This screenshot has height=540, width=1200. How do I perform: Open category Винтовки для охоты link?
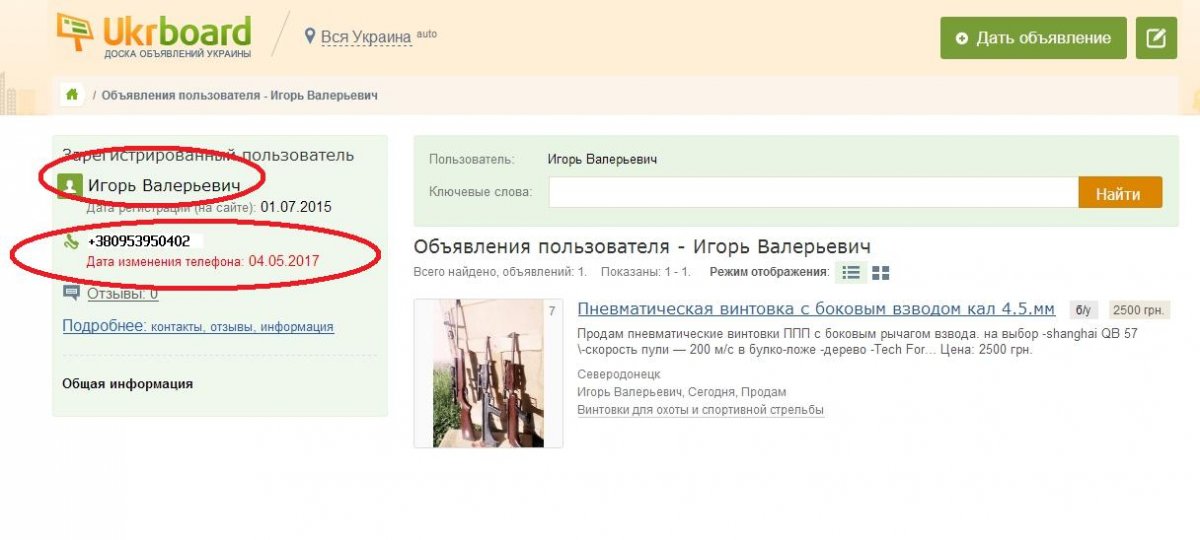[x=700, y=410]
